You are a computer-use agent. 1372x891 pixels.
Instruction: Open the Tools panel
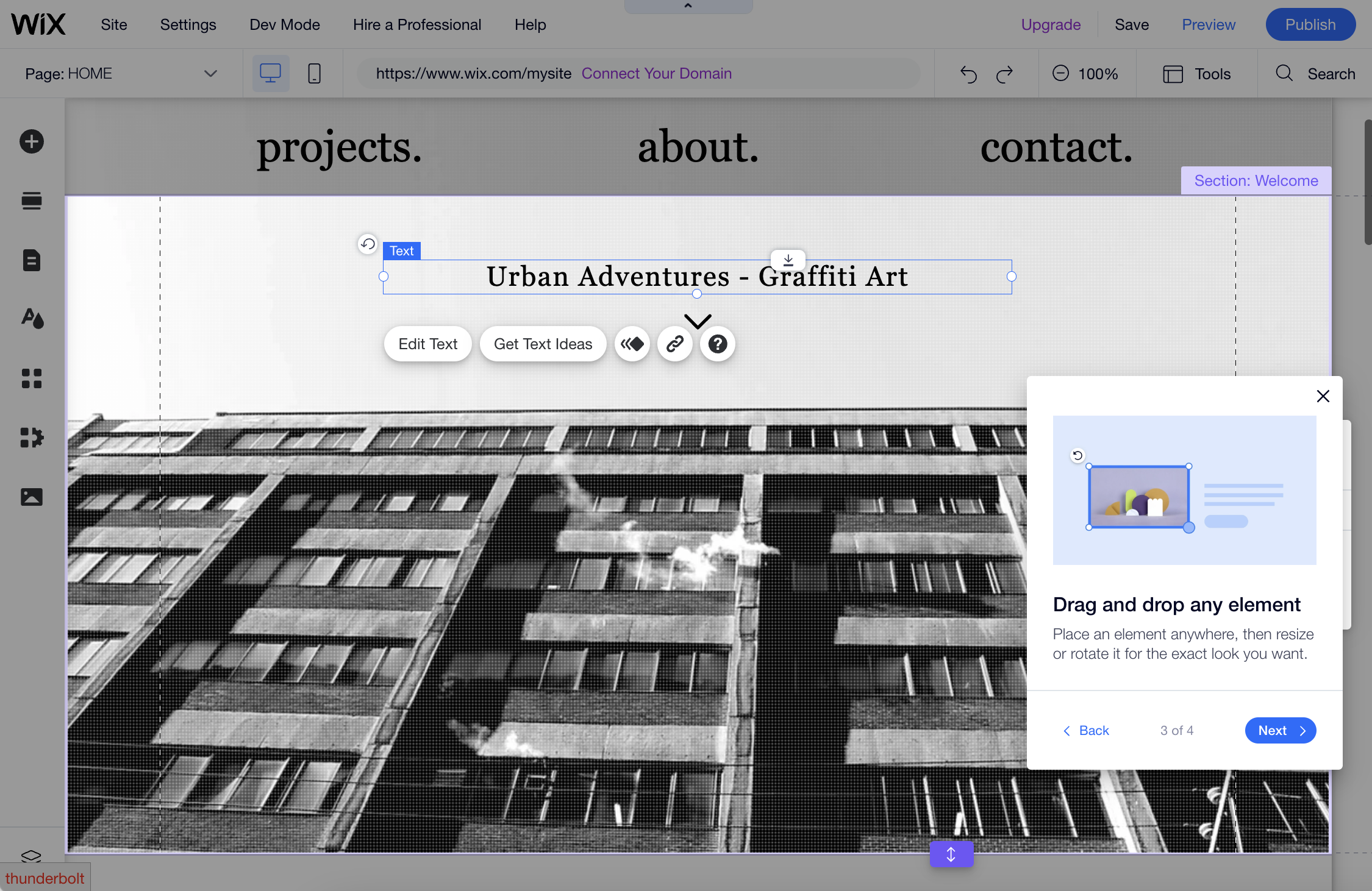[1196, 74]
